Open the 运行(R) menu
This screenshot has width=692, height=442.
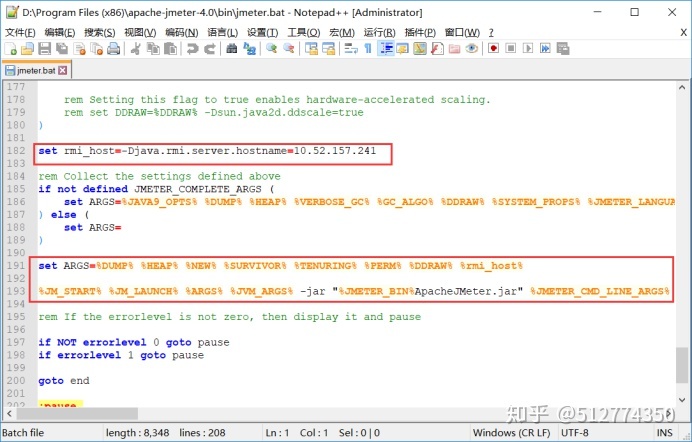point(379,33)
